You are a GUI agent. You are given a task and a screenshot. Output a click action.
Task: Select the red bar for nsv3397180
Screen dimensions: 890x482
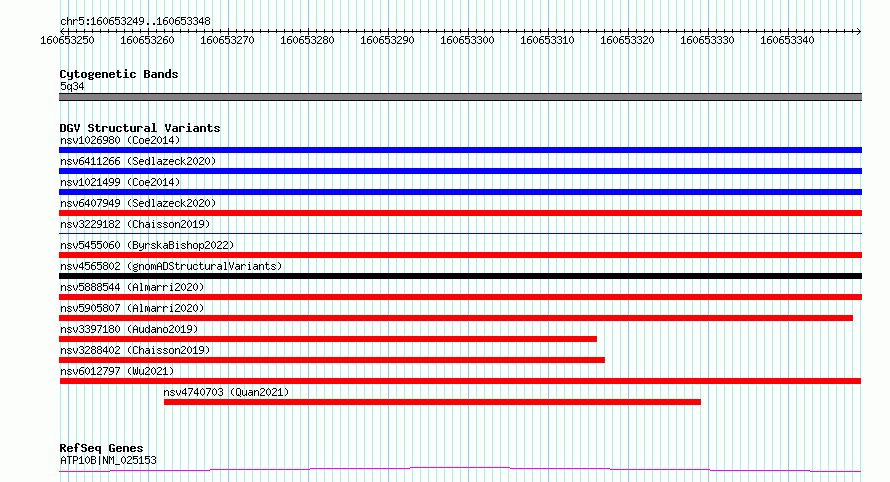click(x=328, y=339)
